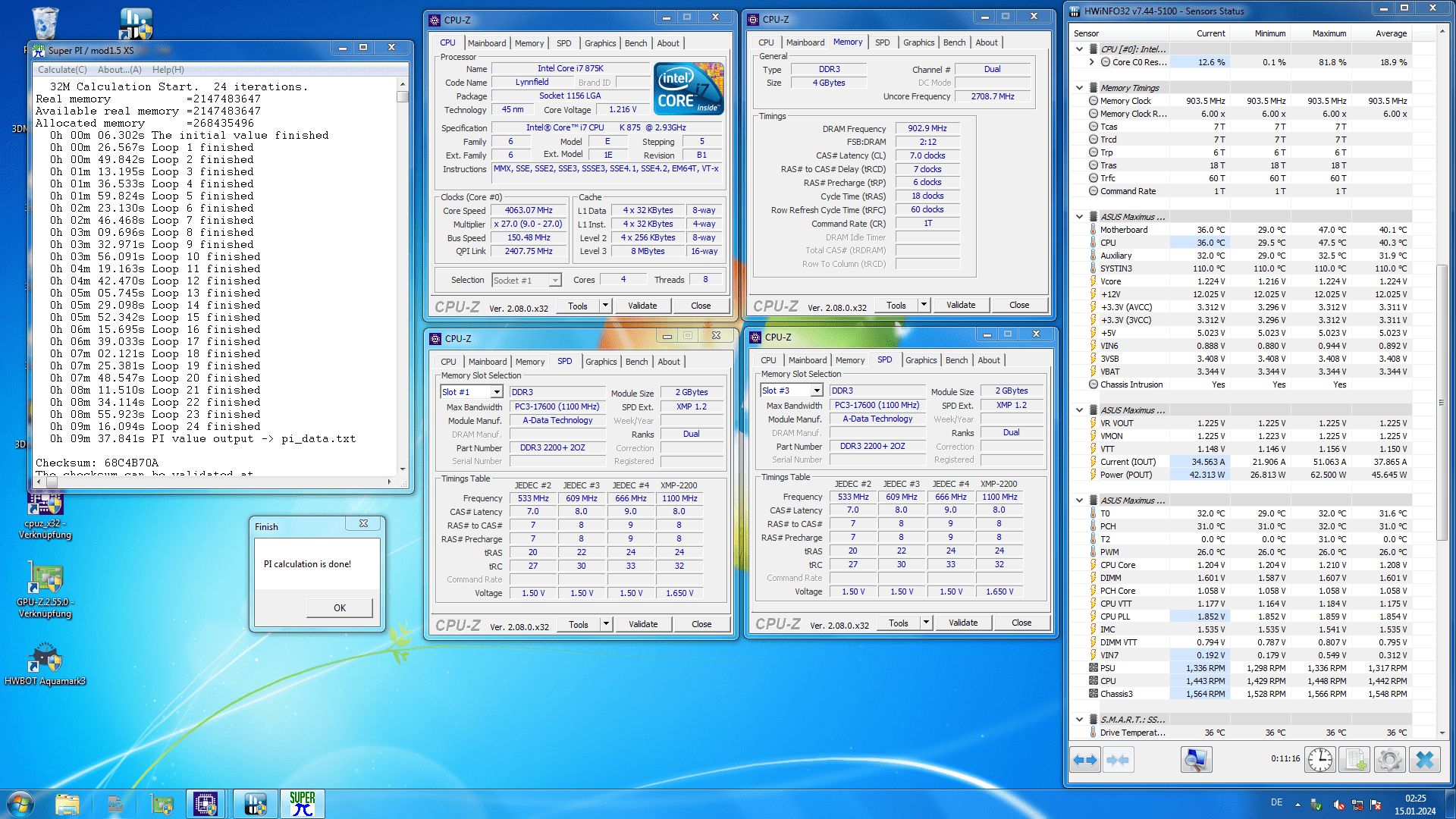This screenshot has width=1456, height=819.
Task: Open Tools dropdown arrow in CPU-Z CPU window
Action: tap(605, 306)
